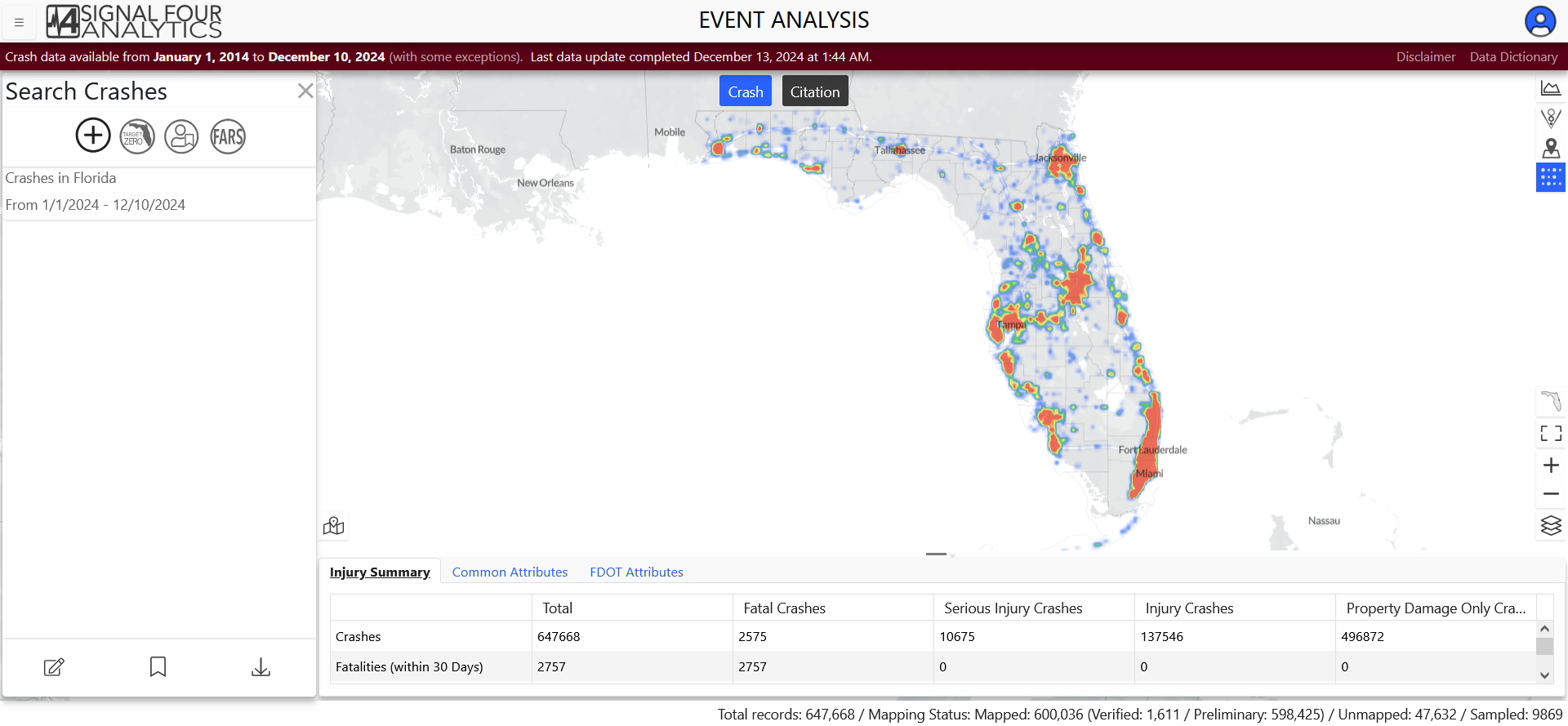Viewport: 1568px width, 726px height.
Task: Open the hamburger menu at top left
Action: tap(19, 22)
